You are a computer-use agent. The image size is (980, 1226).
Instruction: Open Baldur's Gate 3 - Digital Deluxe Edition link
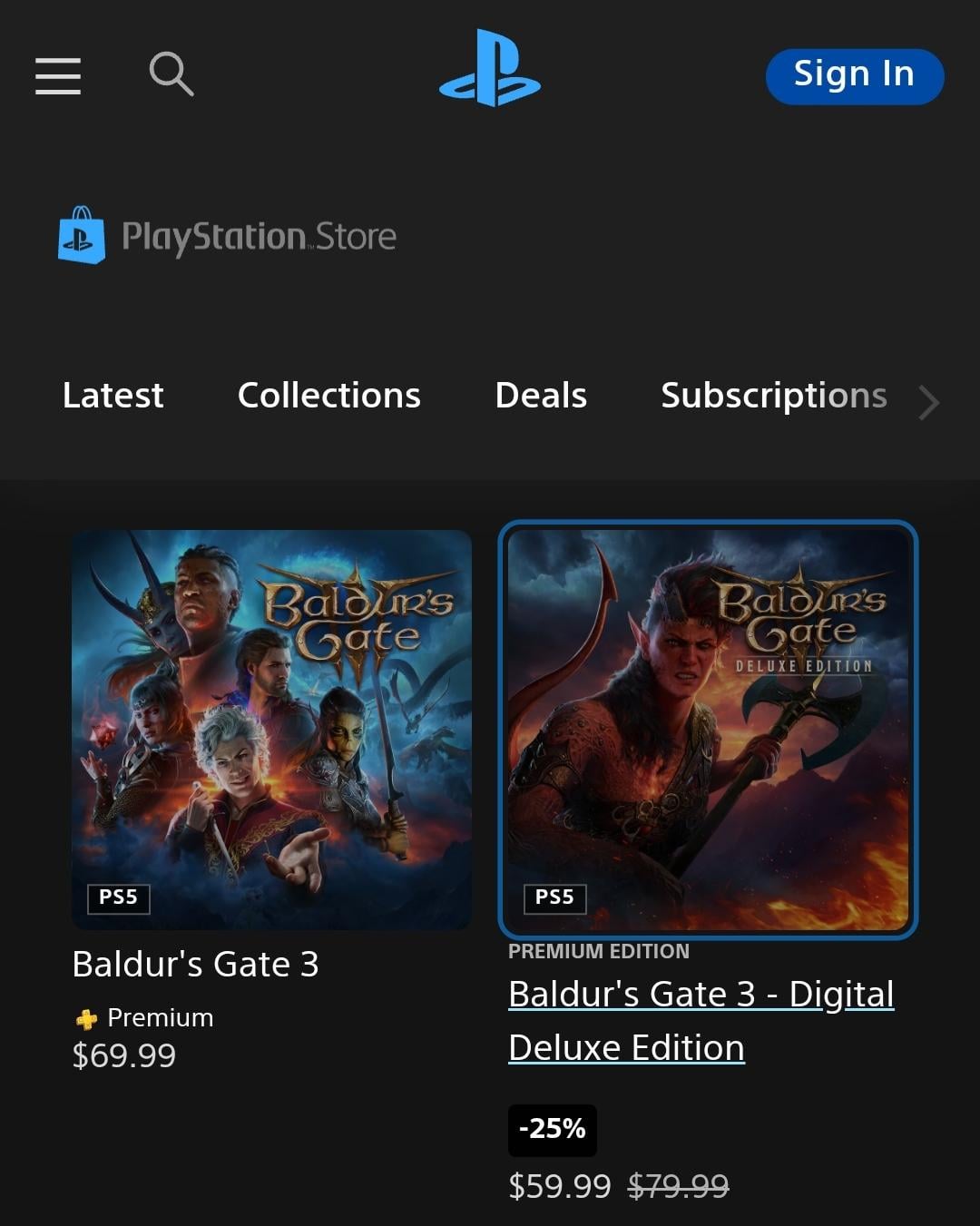(701, 1021)
